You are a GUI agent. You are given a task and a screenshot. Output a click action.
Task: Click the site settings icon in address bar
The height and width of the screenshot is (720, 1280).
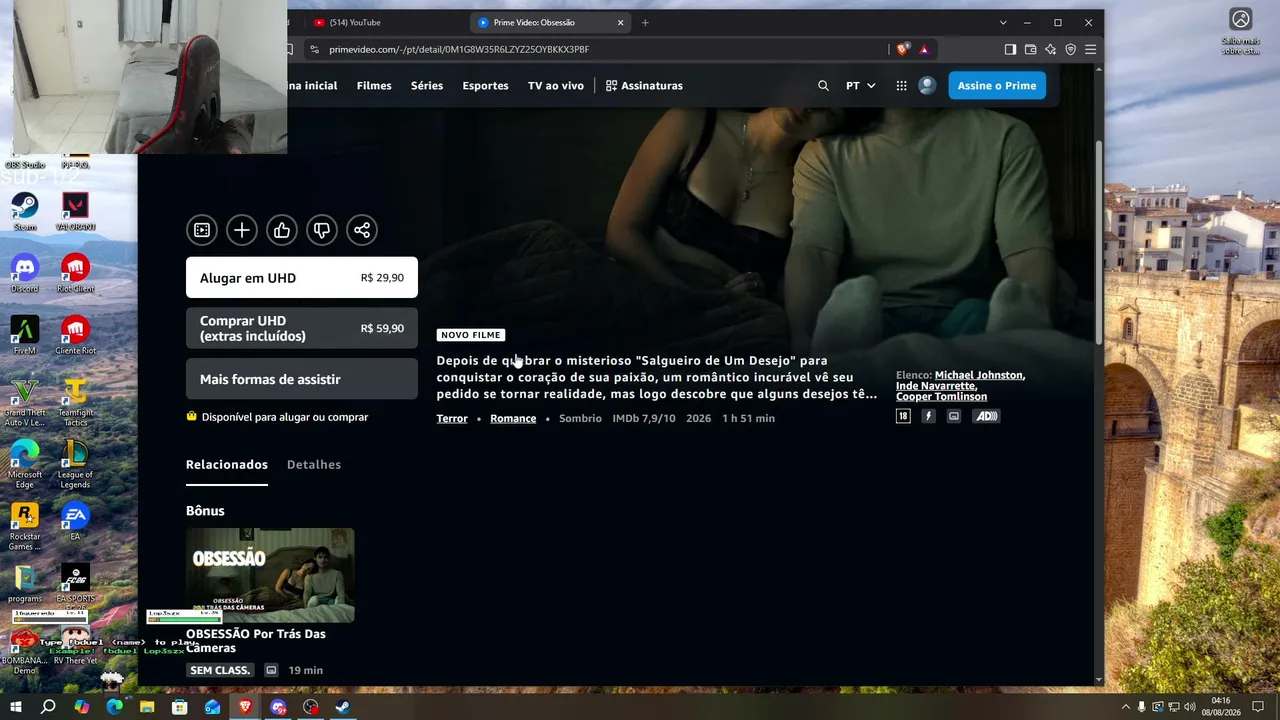click(x=313, y=49)
